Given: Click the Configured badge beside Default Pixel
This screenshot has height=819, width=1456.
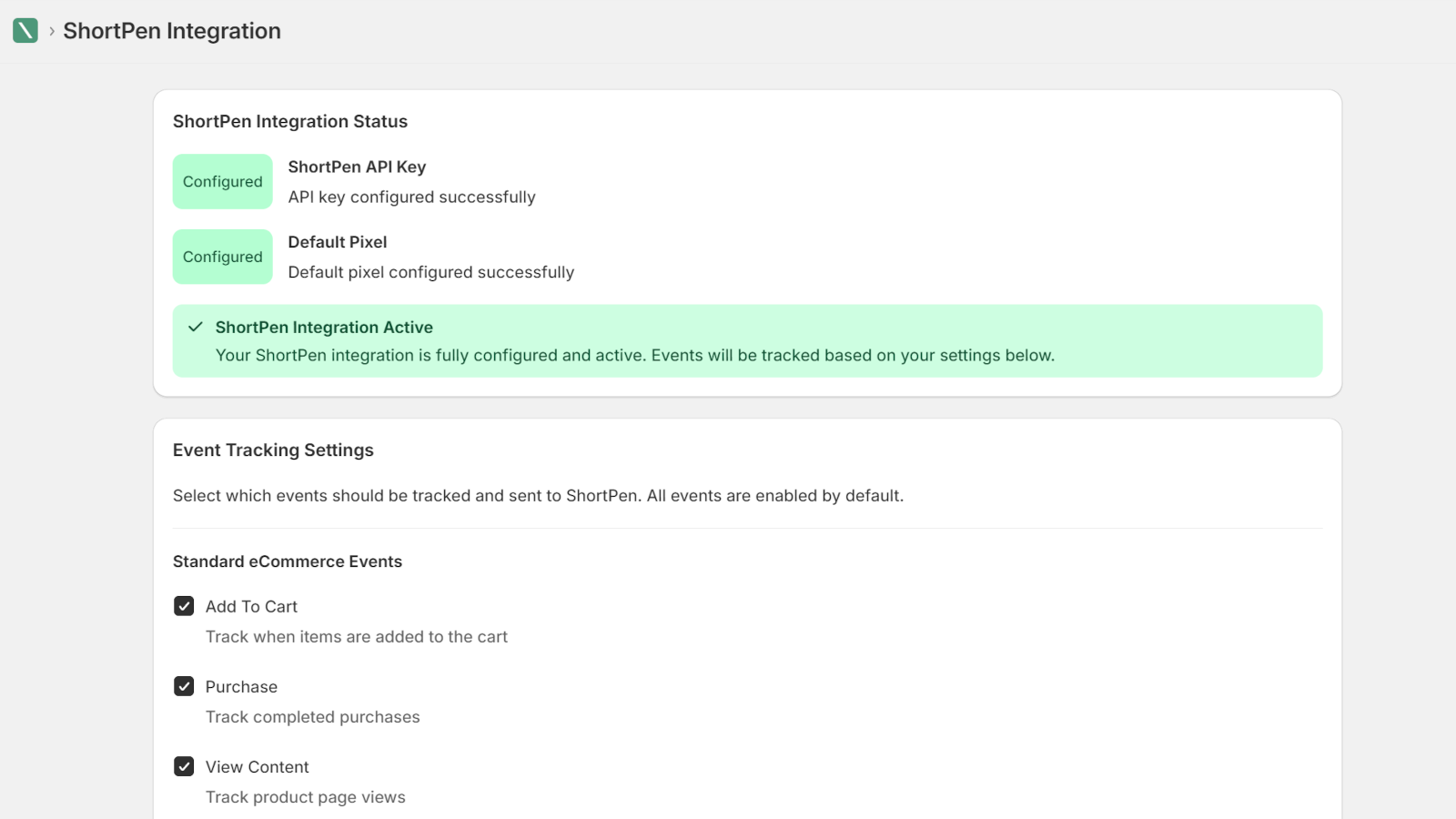Looking at the screenshot, I should pyautogui.click(x=222, y=257).
